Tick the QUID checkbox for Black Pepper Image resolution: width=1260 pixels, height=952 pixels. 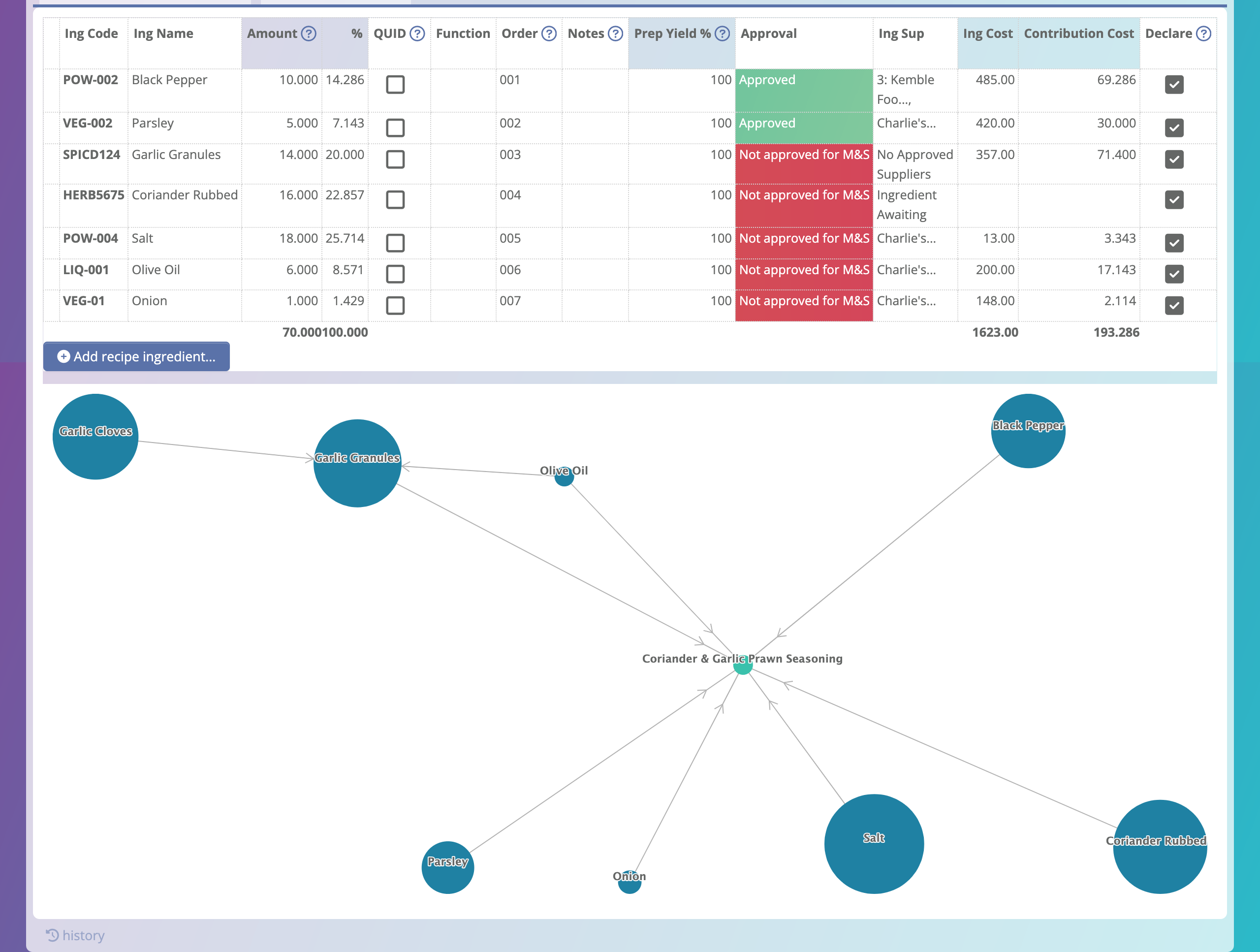tap(395, 84)
